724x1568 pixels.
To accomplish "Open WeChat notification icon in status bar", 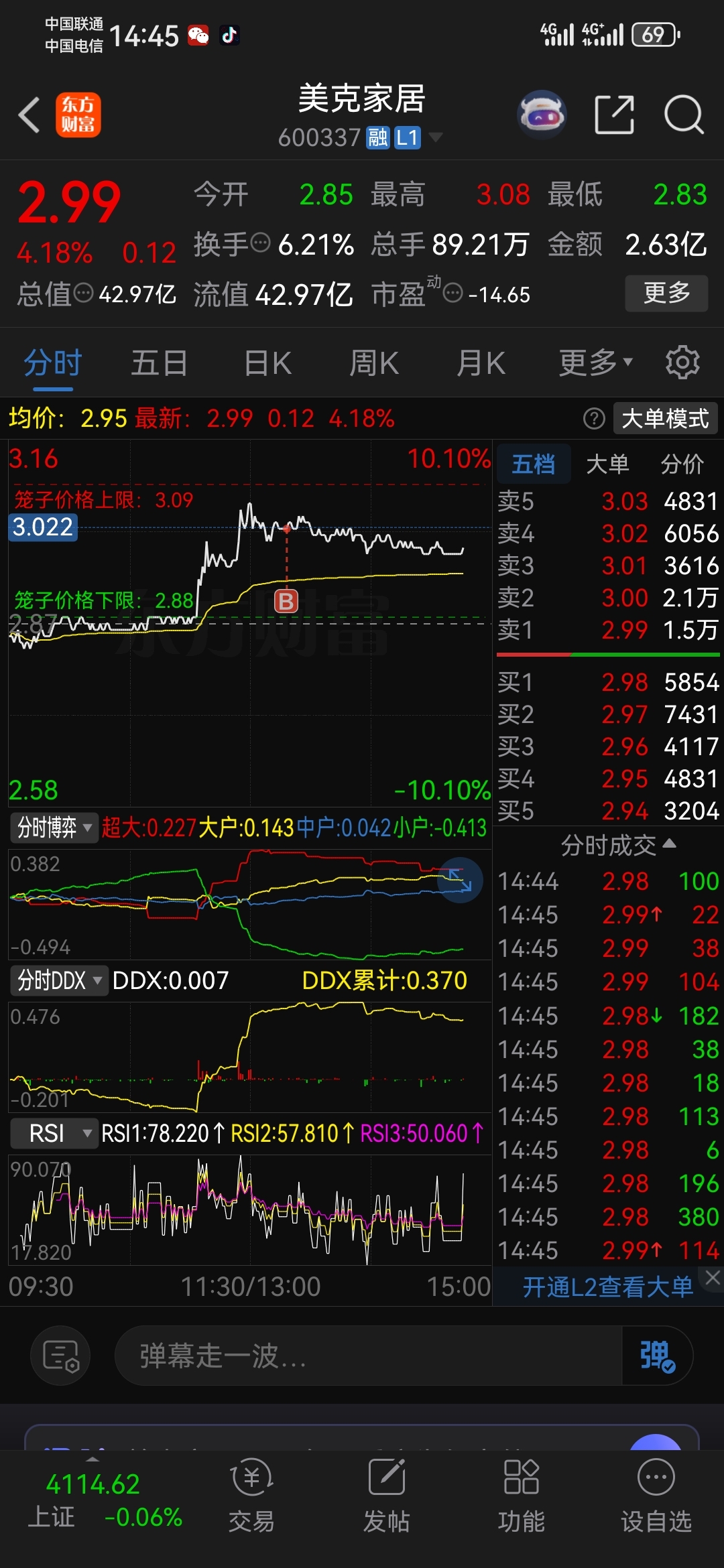I will (198, 35).
